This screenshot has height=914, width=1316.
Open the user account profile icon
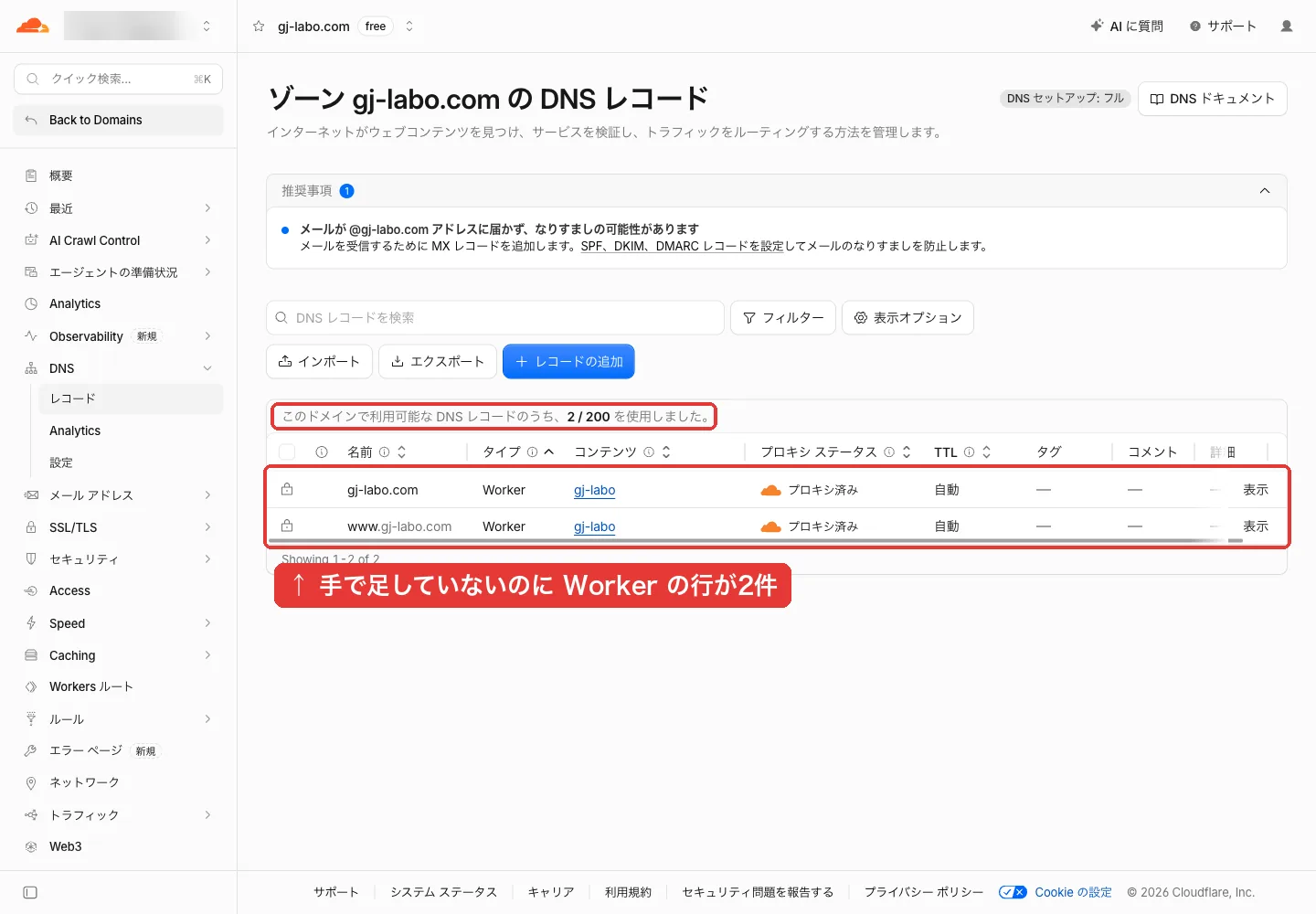pos(1287,27)
